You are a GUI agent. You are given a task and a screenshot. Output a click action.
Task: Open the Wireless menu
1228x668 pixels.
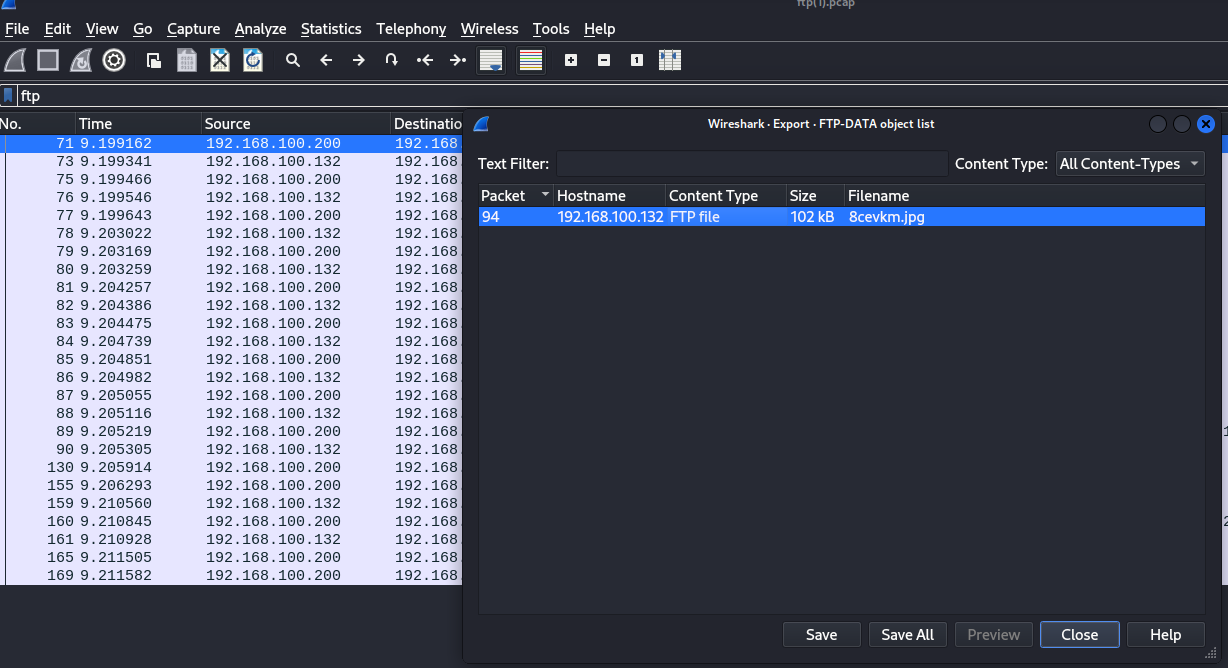(490, 29)
